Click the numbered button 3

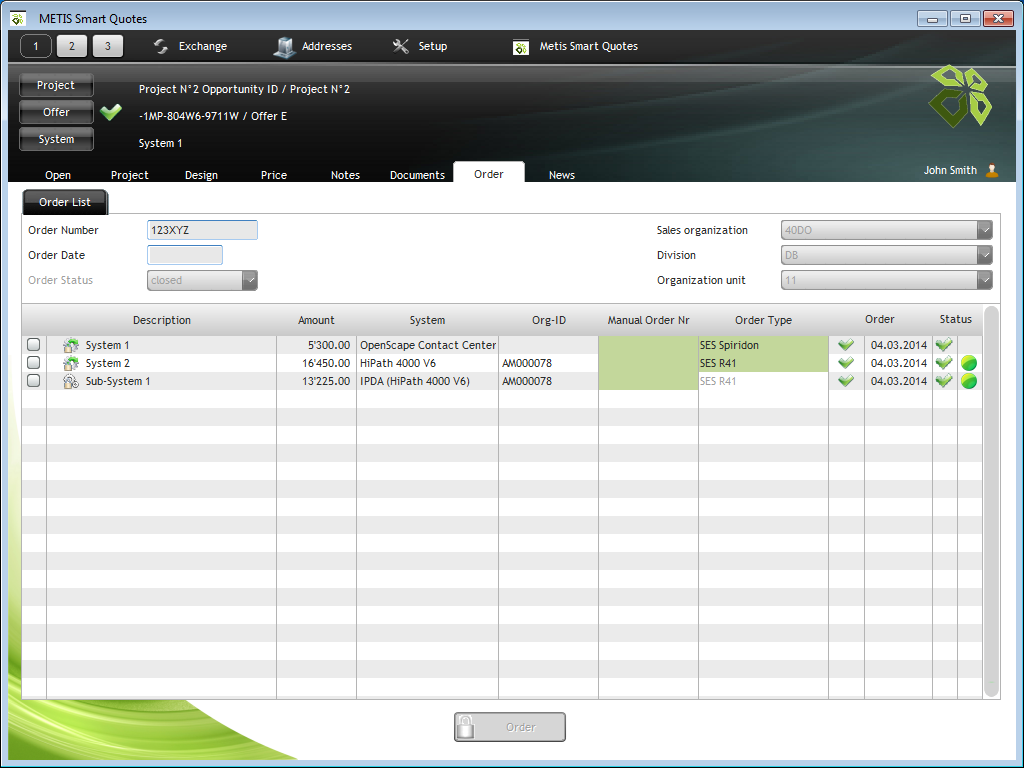[x=108, y=46]
